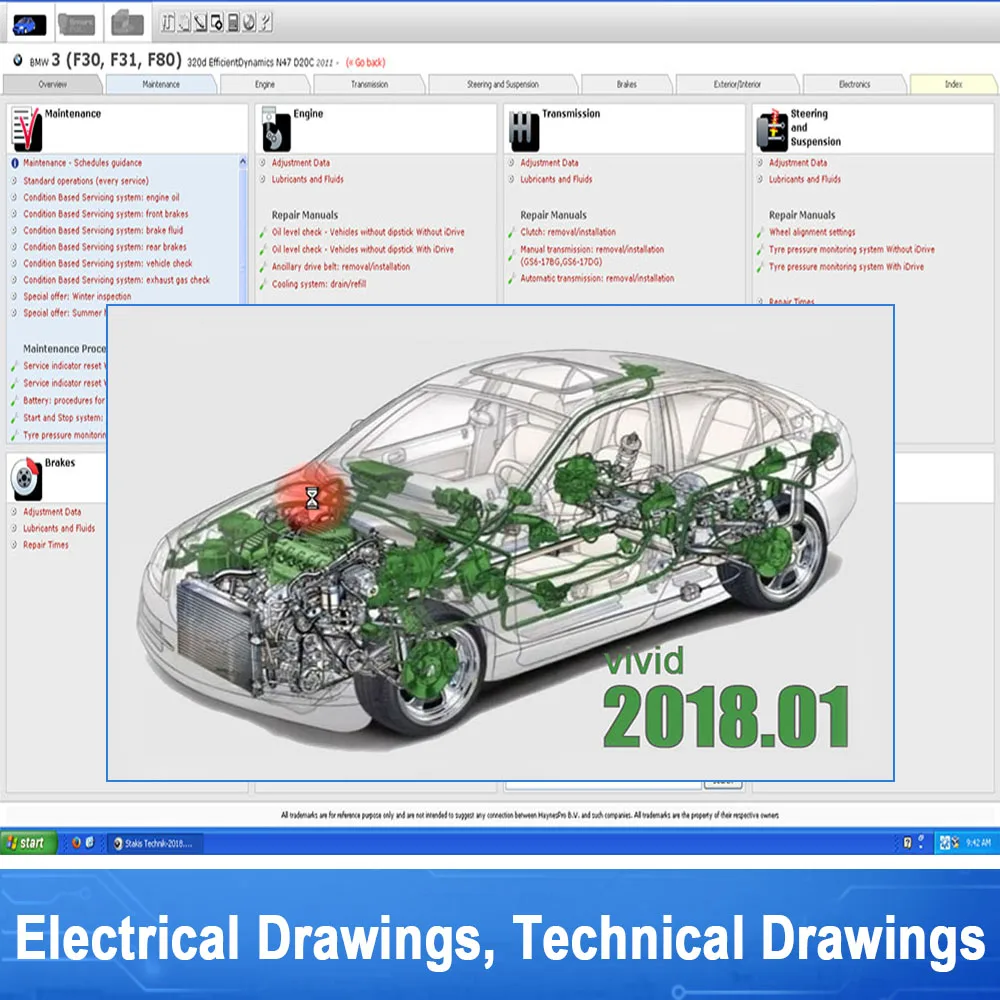Click the glove icon in the small toolbar

pyautogui.click(x=184, y=23)
